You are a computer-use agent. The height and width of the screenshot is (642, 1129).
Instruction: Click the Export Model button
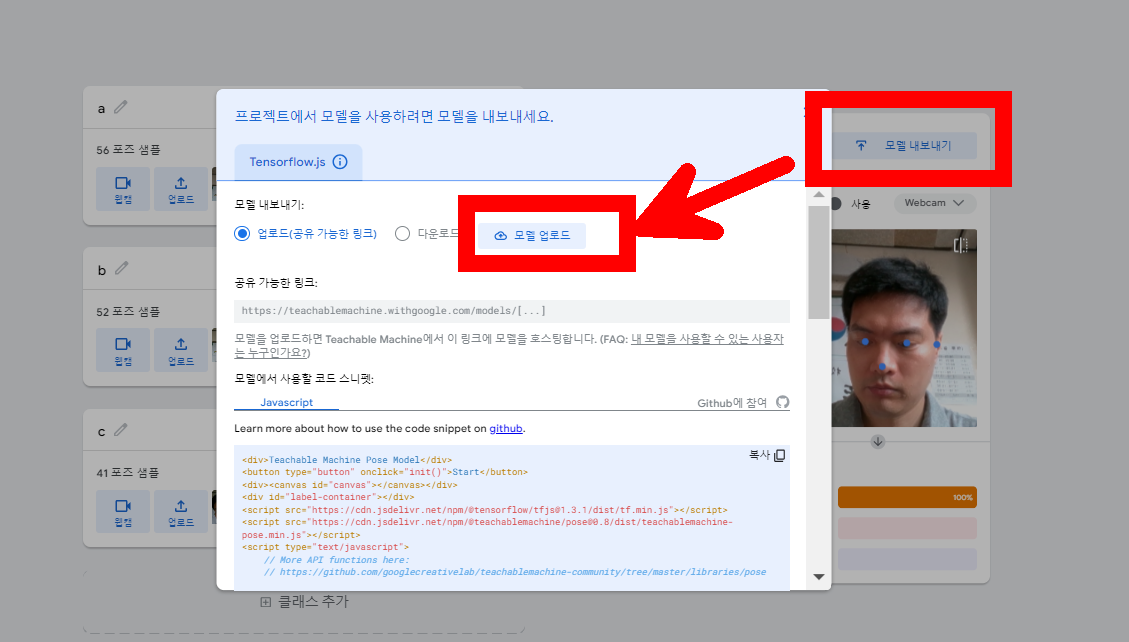(x=904, y=145)
